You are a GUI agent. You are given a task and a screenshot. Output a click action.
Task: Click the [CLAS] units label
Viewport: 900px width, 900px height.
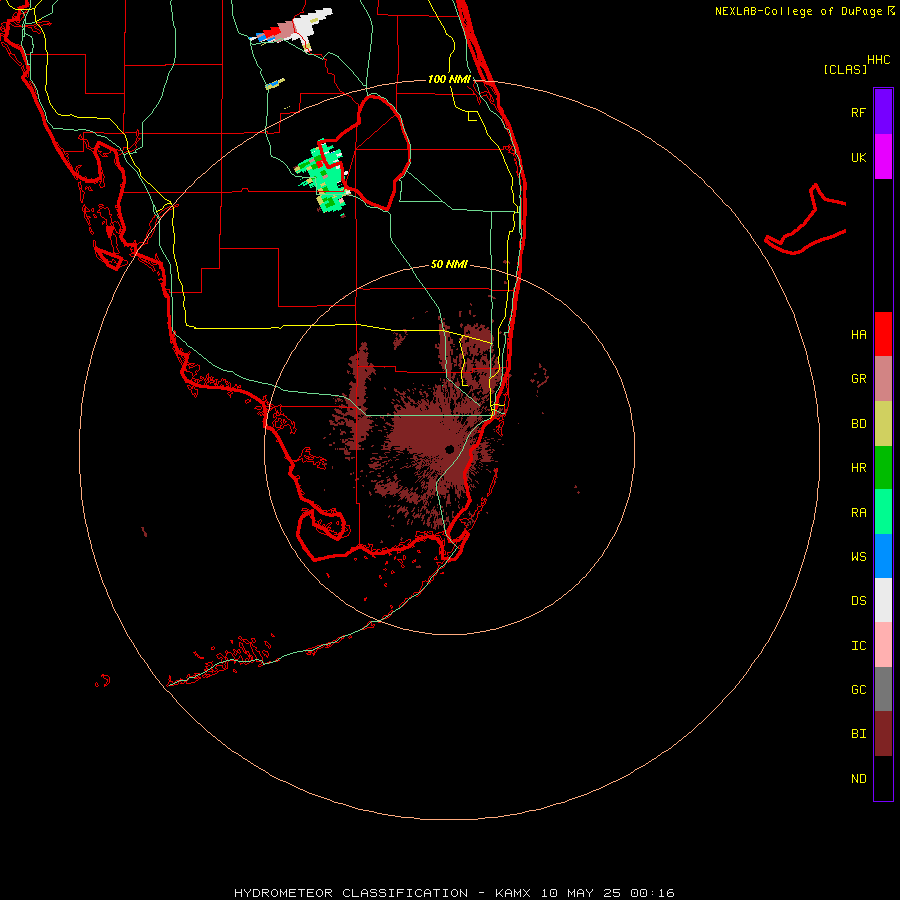(x=845, y=69)
